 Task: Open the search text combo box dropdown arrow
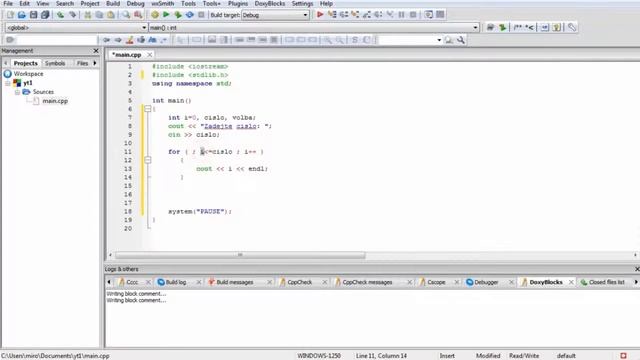[439, 40]
